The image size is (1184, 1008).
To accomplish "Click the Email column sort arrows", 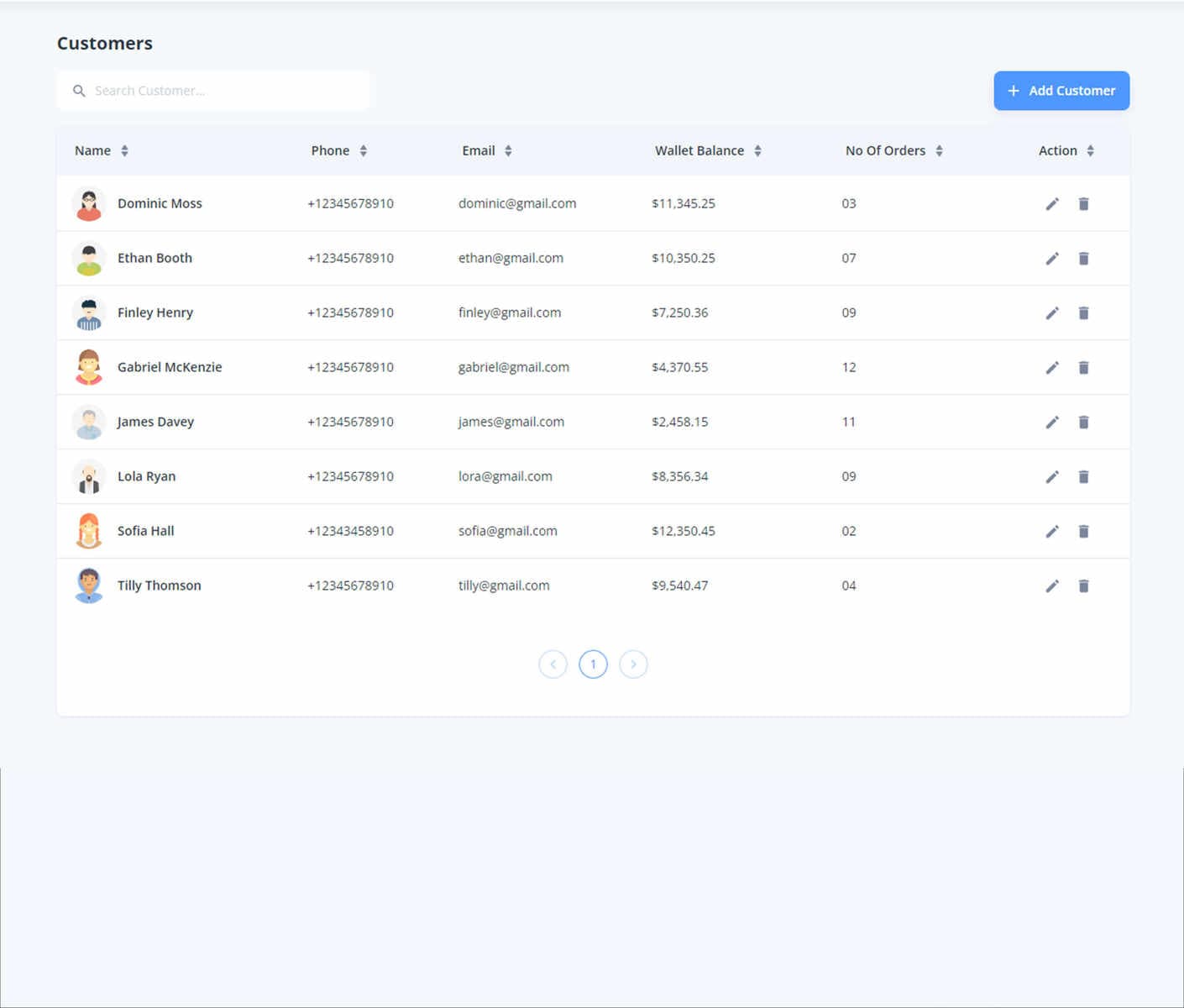I will [509, 150].
